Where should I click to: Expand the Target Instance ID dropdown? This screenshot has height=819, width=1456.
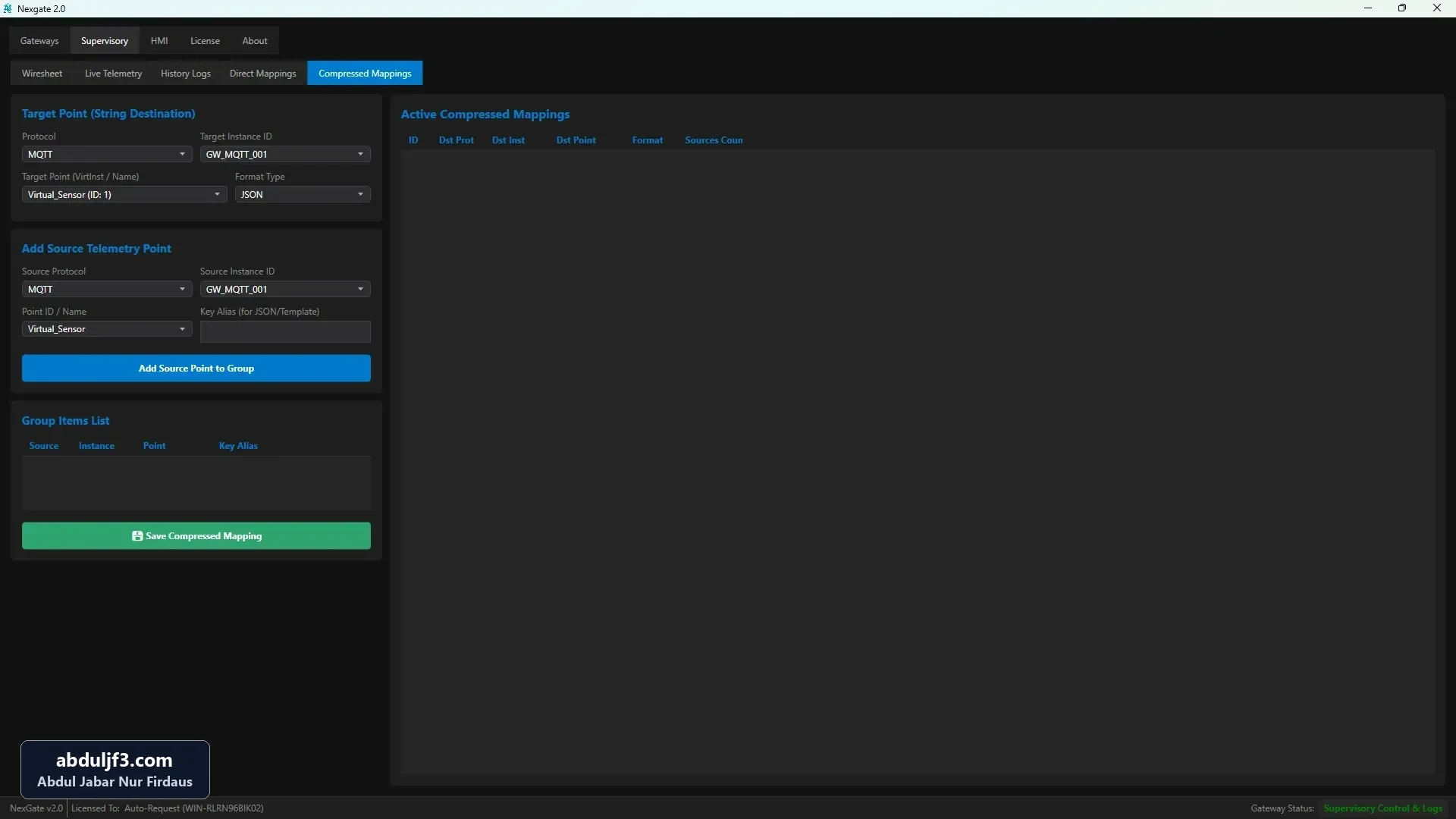coord(285,154)
